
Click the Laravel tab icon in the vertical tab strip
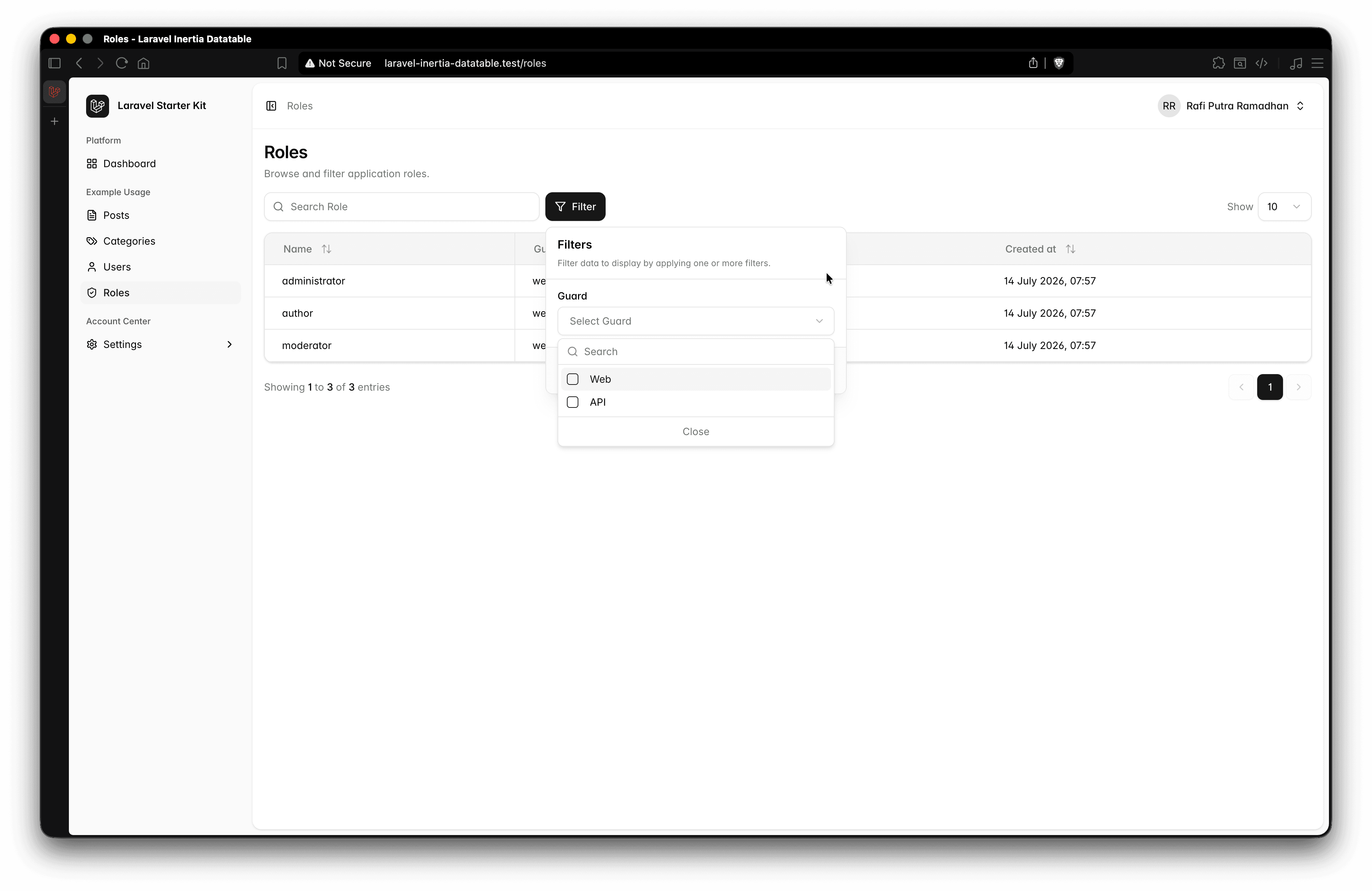pos(55,91)
